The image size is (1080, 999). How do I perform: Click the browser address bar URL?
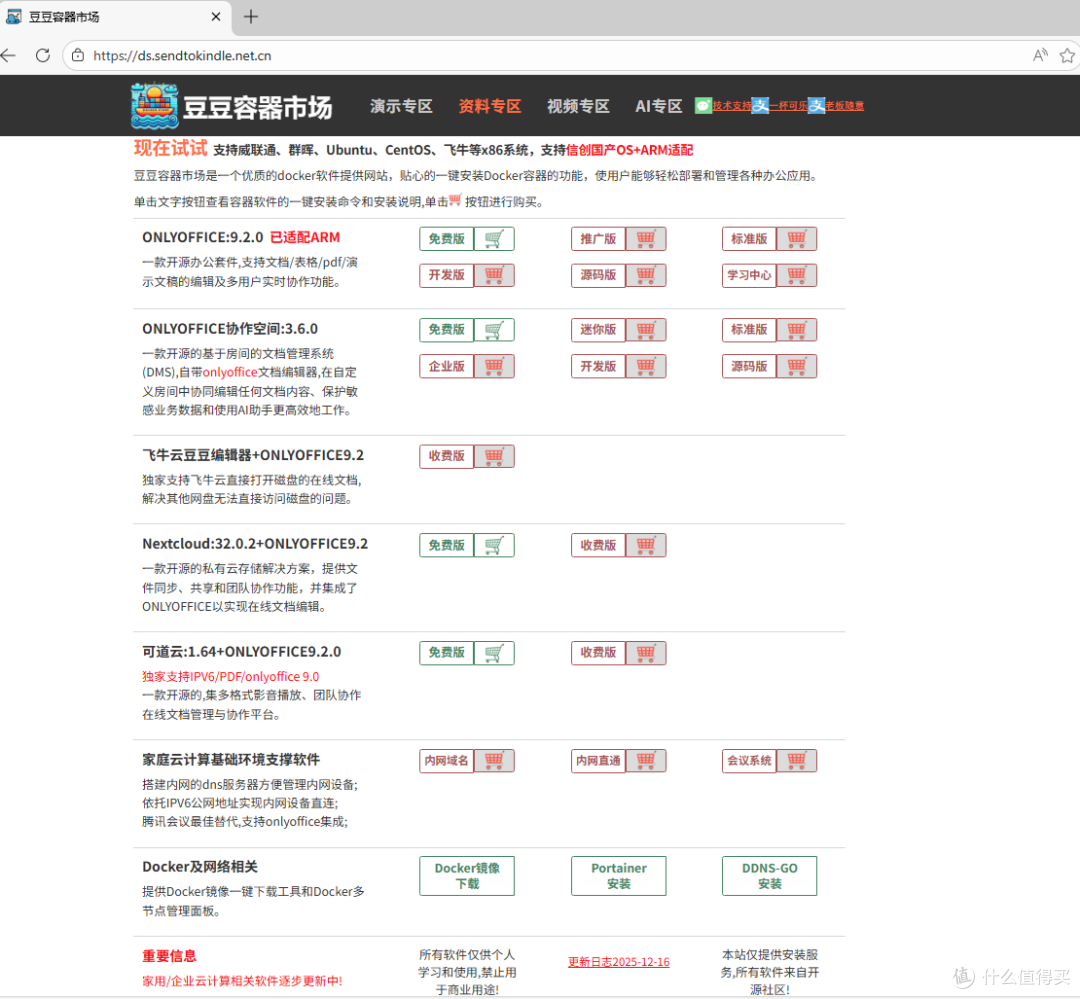pyautogui.click(x=182, y=56)
